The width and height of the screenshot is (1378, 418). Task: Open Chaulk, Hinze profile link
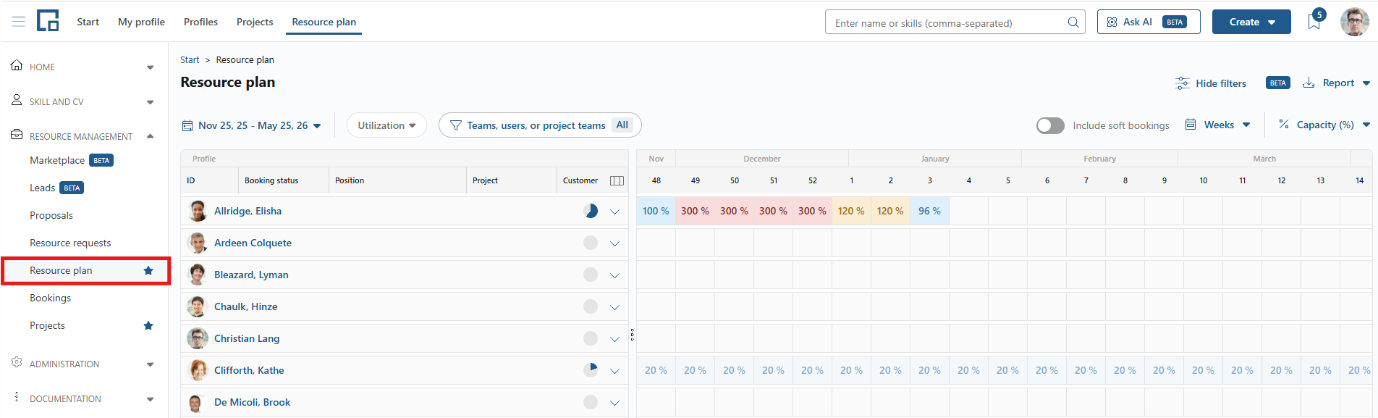tap(246, 307)
